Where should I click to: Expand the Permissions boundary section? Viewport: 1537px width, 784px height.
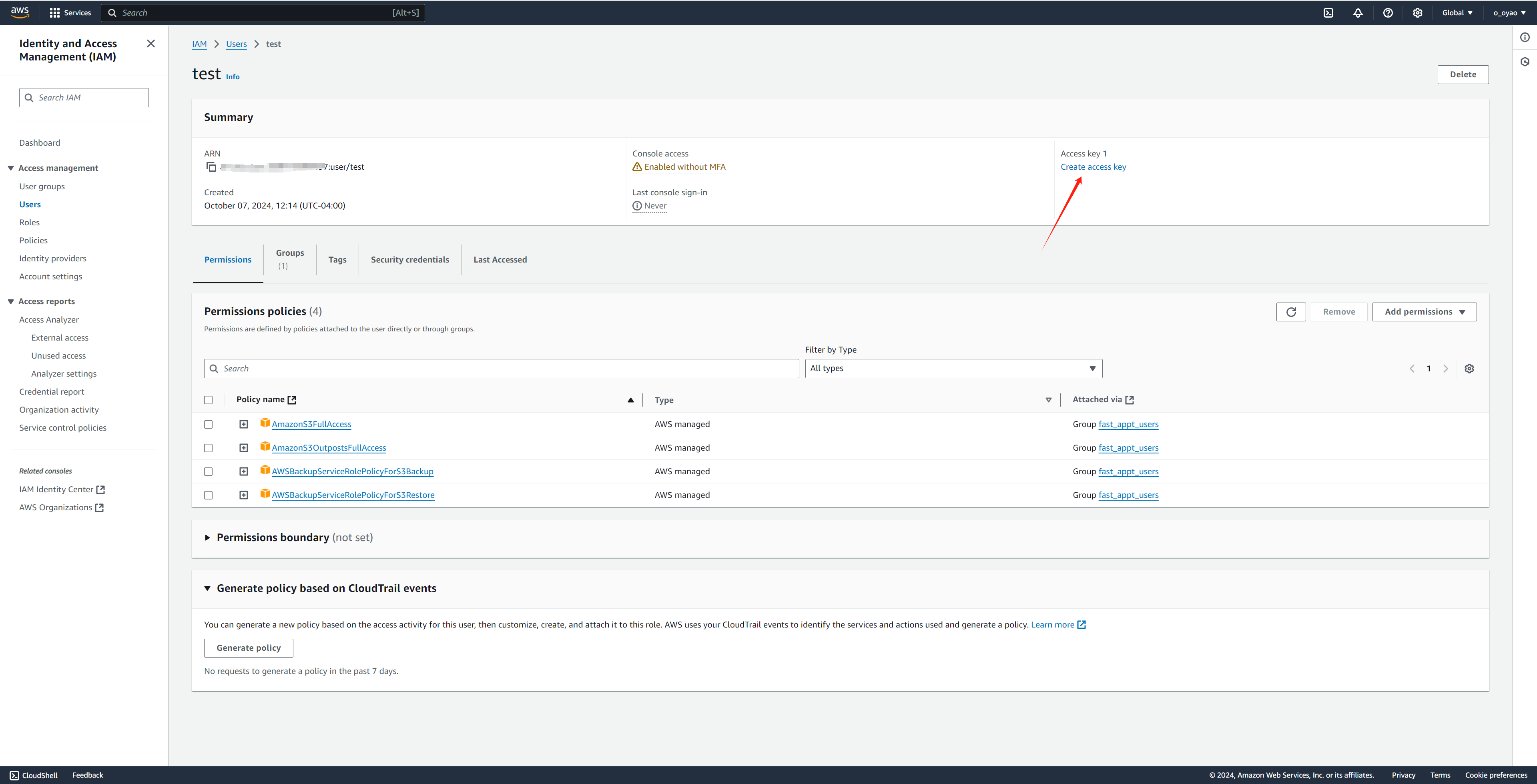tap(207, 537)
